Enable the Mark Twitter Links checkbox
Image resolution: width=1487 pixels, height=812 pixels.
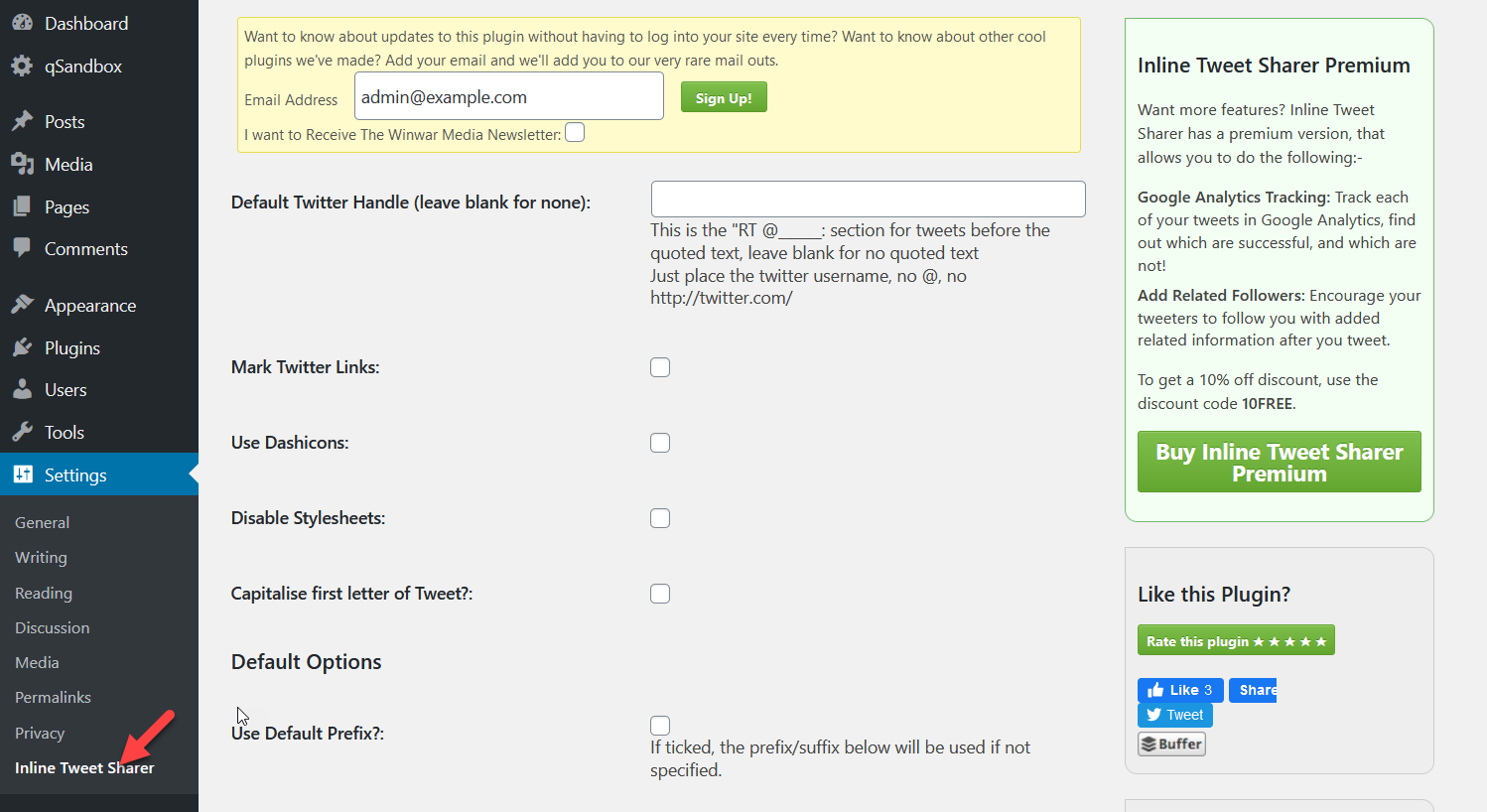tap(660, 366)
